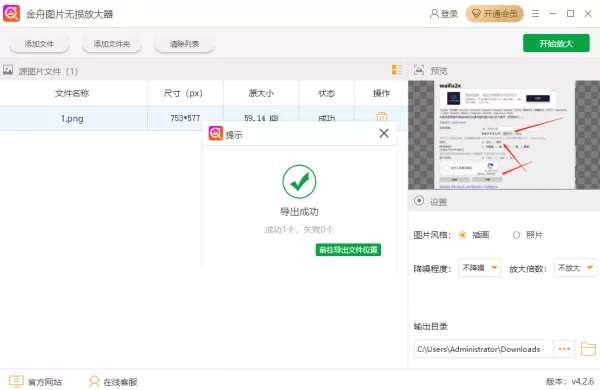Image resolution: width=600 pixels, height=390 pixels.
Task: Click the version v4.2.6 label
Action: click(570, 381)
